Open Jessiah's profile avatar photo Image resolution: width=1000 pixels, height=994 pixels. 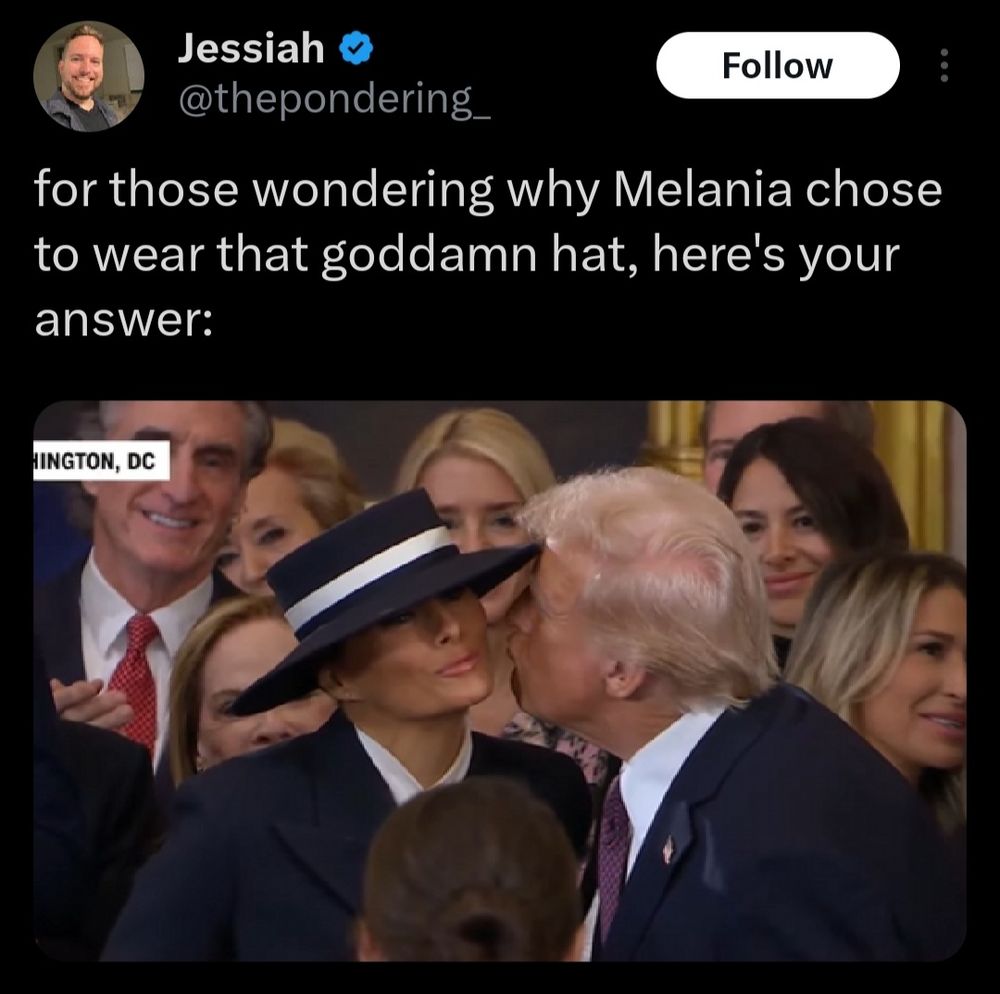(x=89, y=76)
